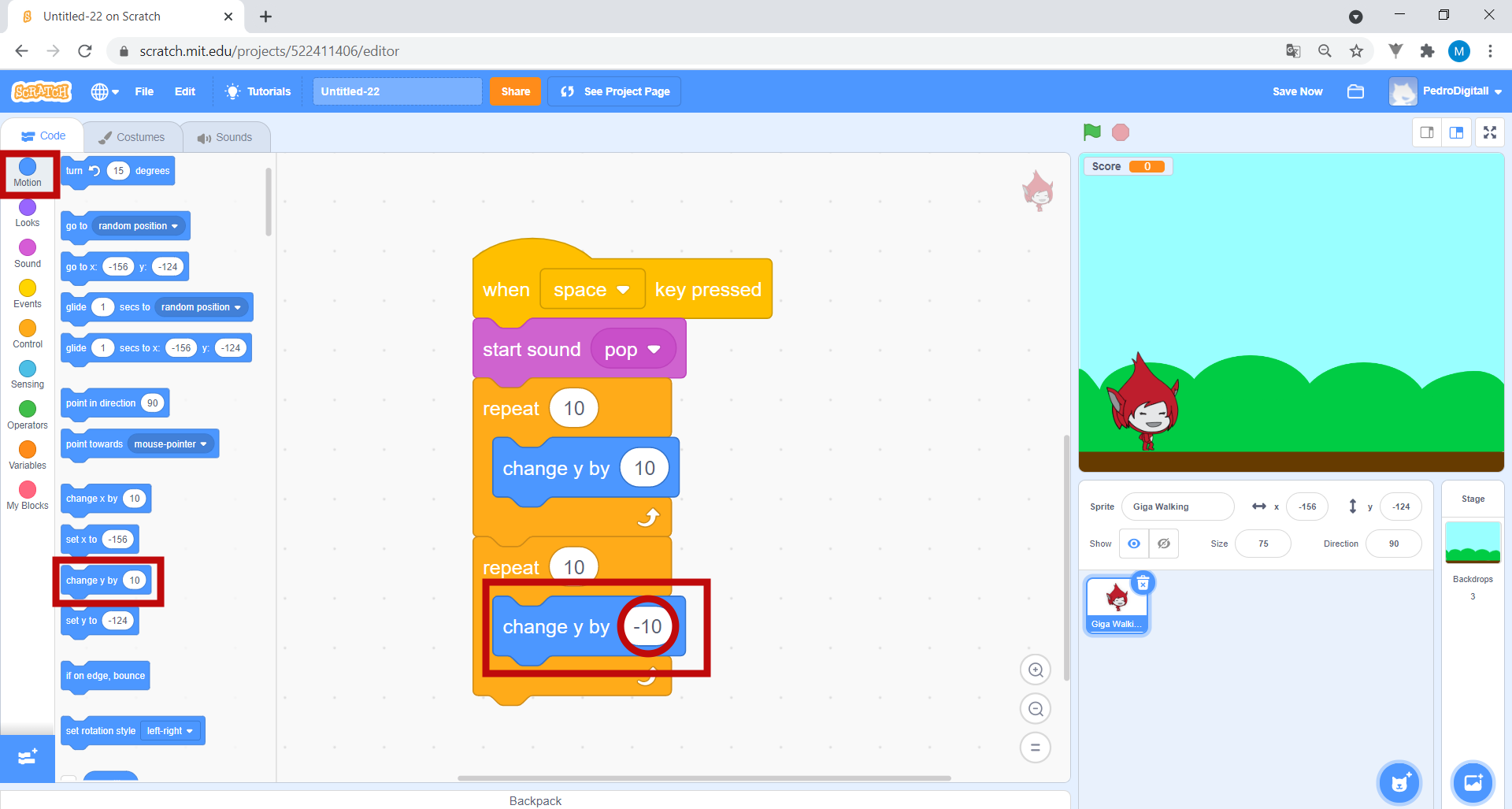Open the Edit menu
The height and width of the screenshot is (809, 1512).
(x=185, y=91)
